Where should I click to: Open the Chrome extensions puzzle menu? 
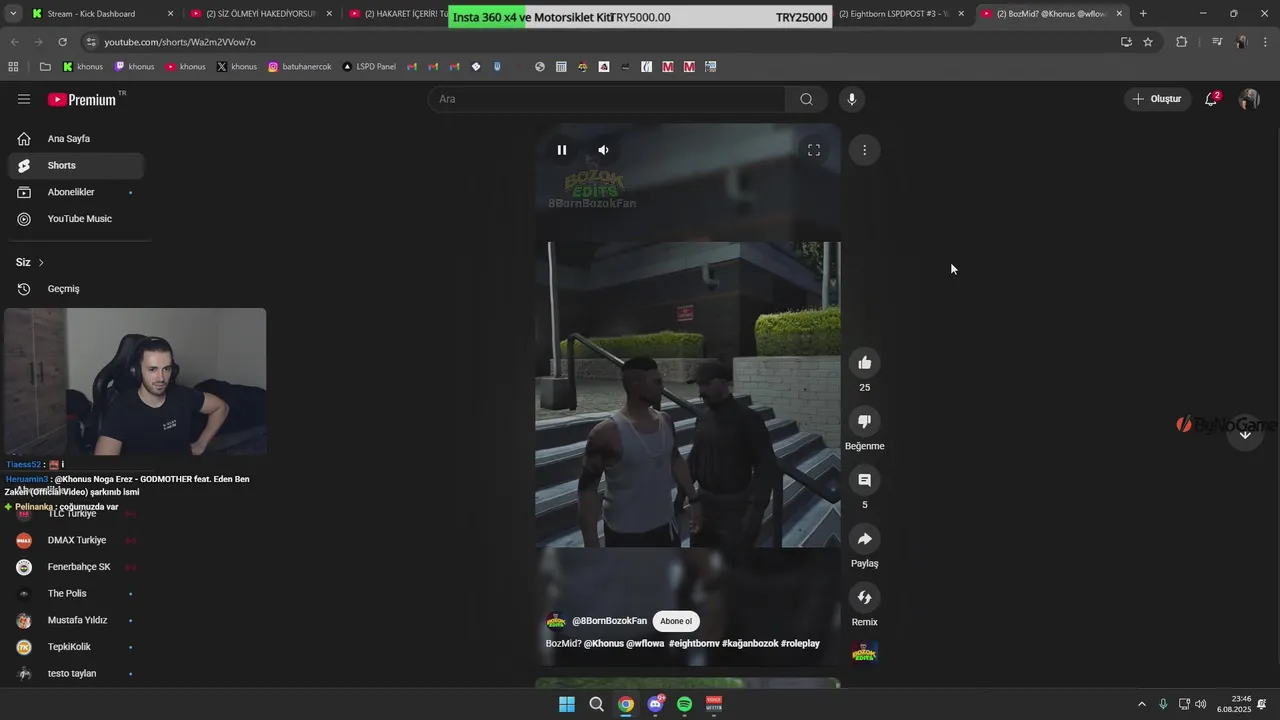pos(1182,42)
